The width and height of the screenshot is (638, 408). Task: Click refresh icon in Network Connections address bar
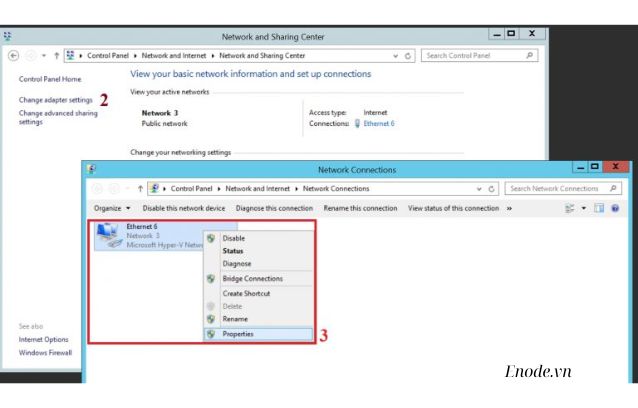tap(493, 188)
